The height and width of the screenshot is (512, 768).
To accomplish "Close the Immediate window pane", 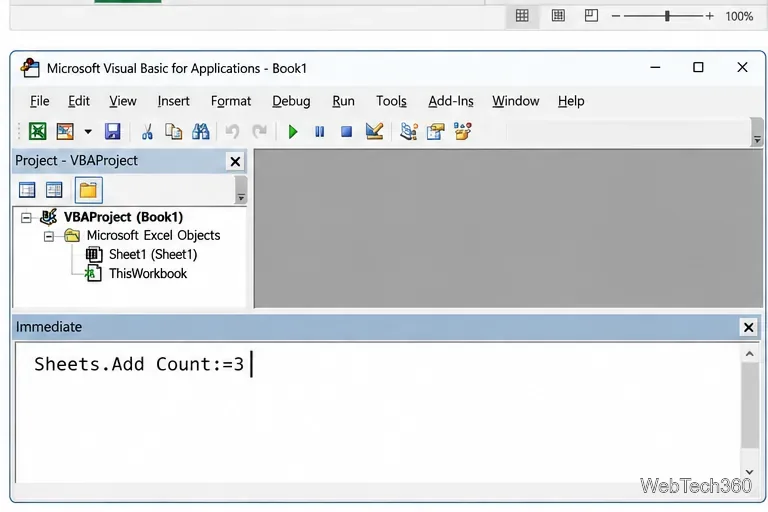I will pos(748,327).
